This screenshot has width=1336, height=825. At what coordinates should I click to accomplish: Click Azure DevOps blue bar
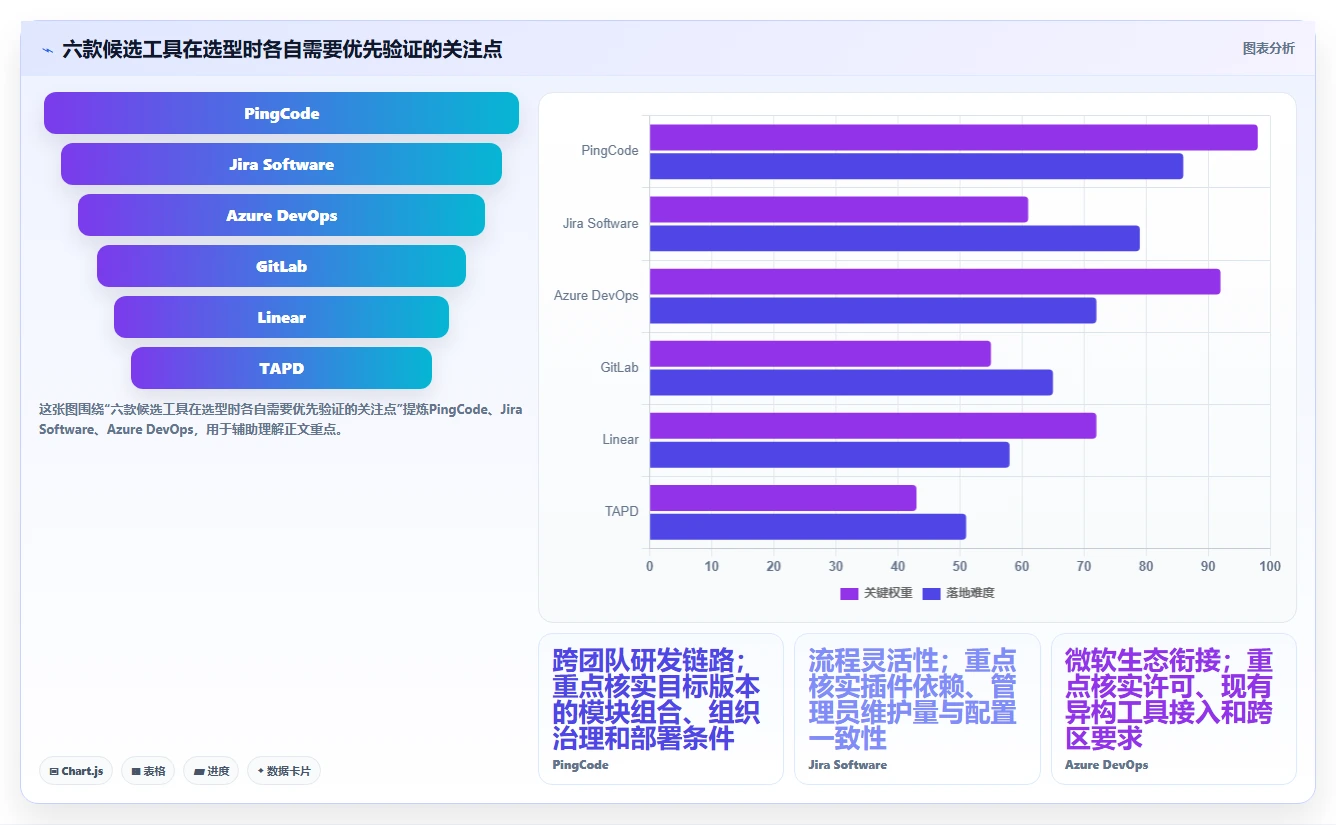[873, 310]
